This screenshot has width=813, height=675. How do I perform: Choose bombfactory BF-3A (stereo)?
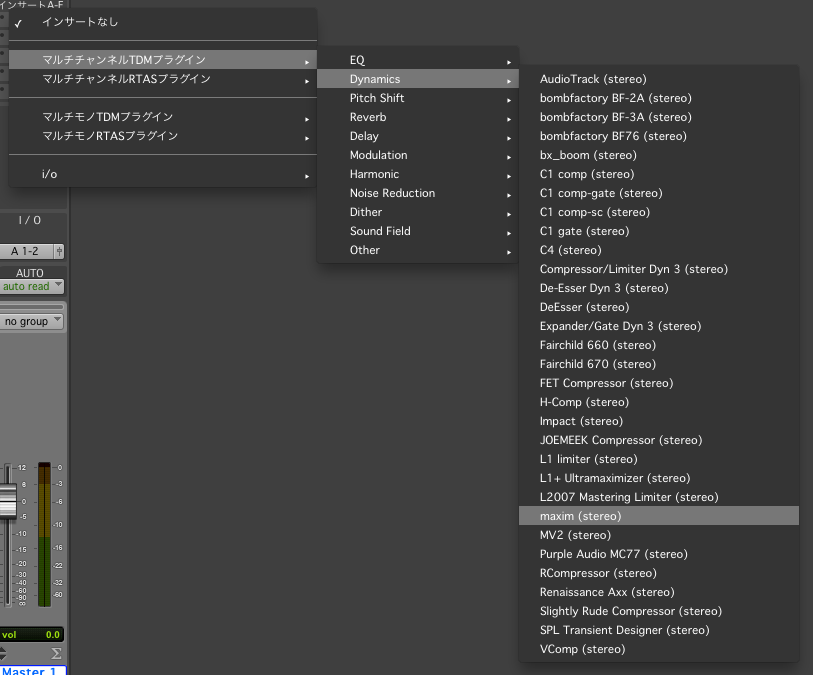tap(659, 117)
